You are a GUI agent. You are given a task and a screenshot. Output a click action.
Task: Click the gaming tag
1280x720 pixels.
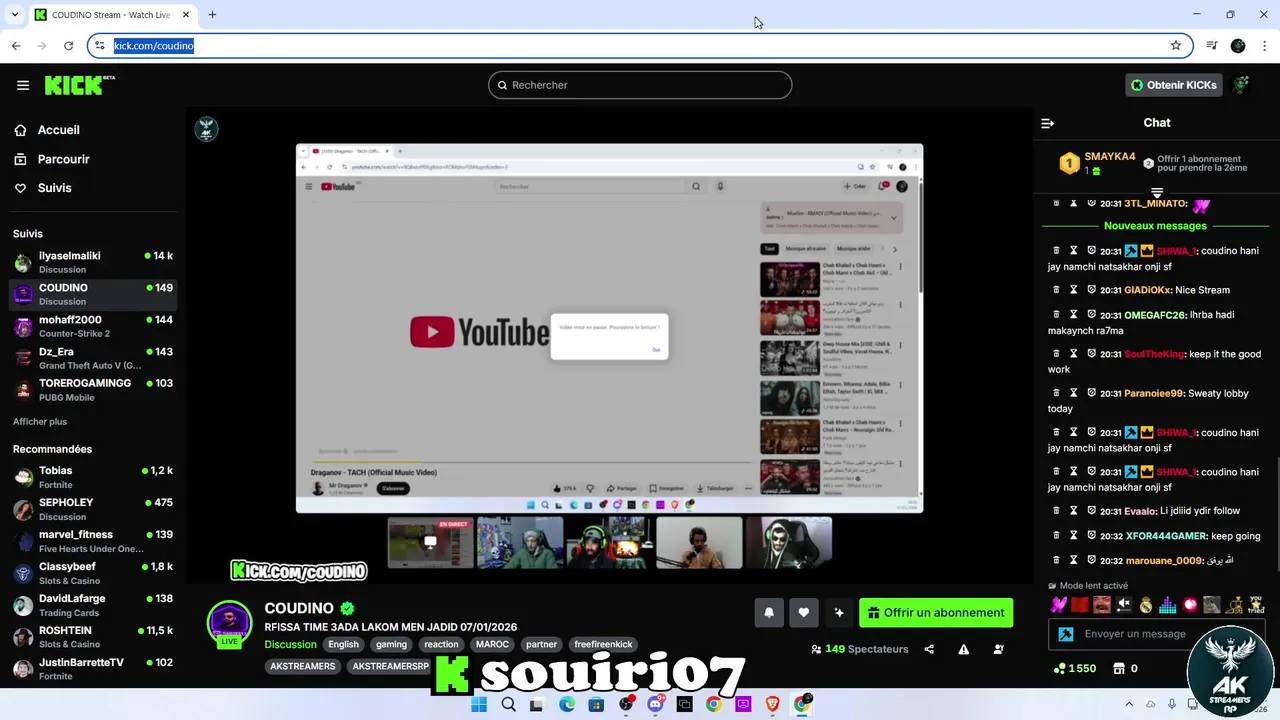pyautogui.click(x=391, y=645)
